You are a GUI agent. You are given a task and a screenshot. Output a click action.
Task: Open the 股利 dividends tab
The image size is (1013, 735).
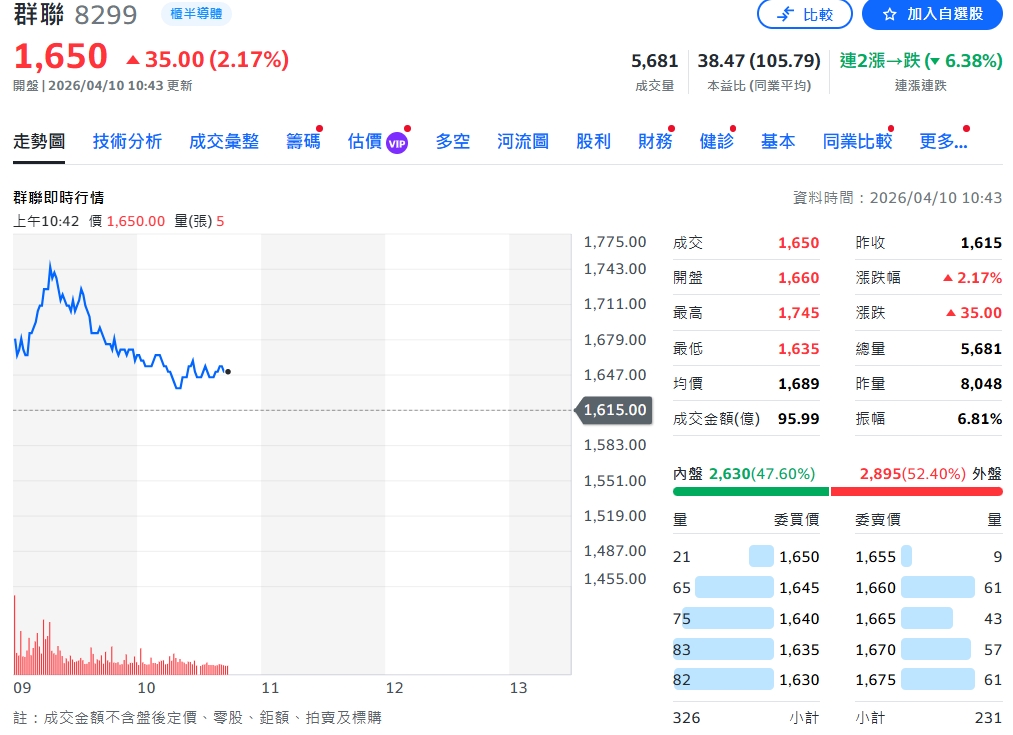[593, 141]
